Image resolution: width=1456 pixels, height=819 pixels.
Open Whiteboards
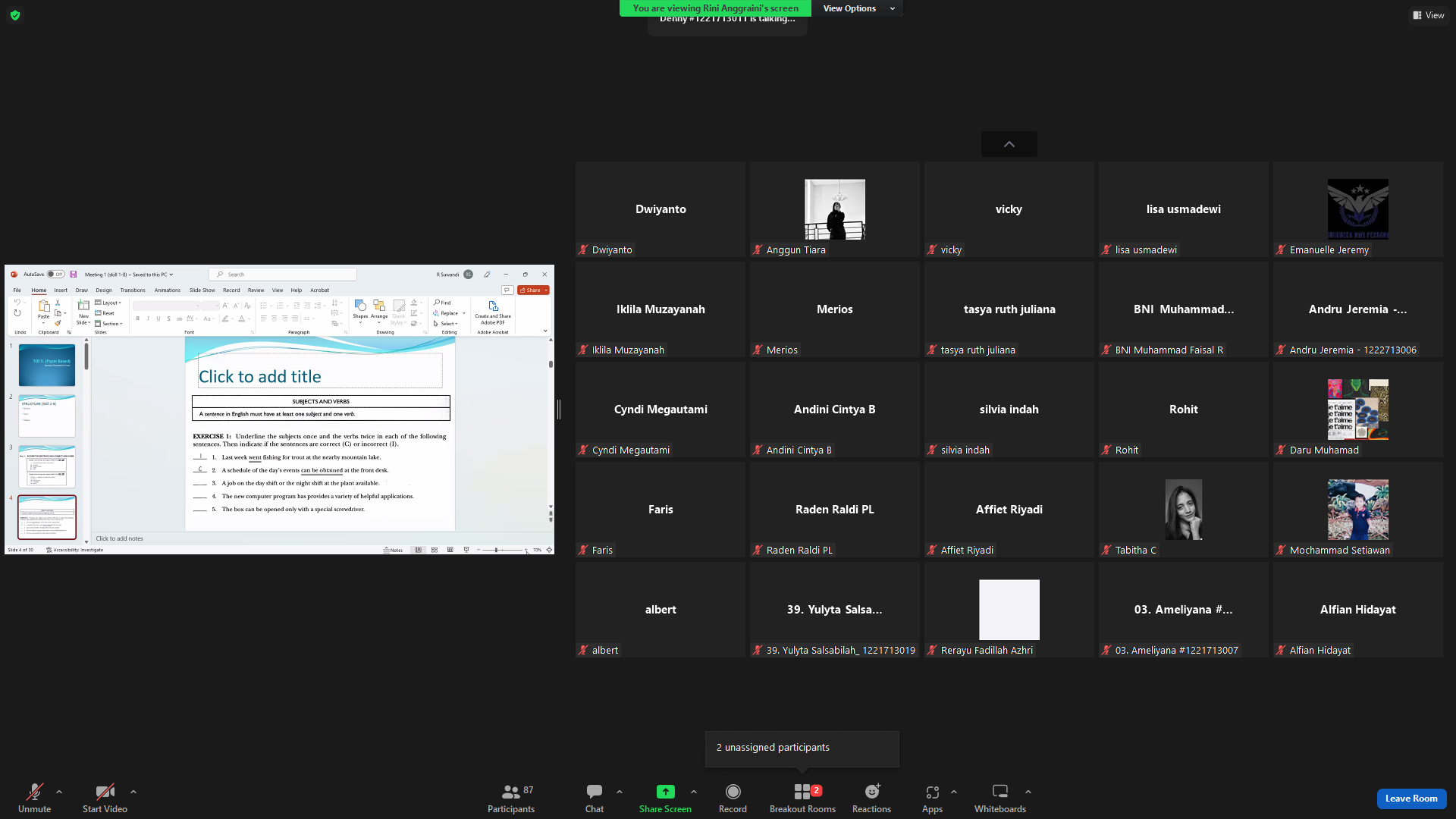(x=1000, y=798)
